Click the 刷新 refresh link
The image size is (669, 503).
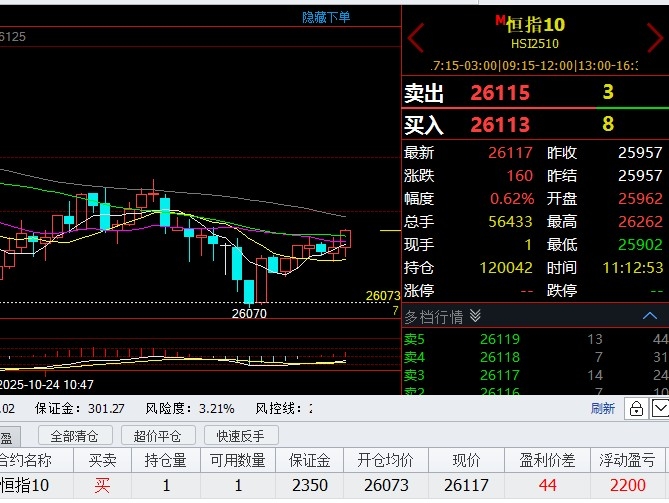pos(602,408)
